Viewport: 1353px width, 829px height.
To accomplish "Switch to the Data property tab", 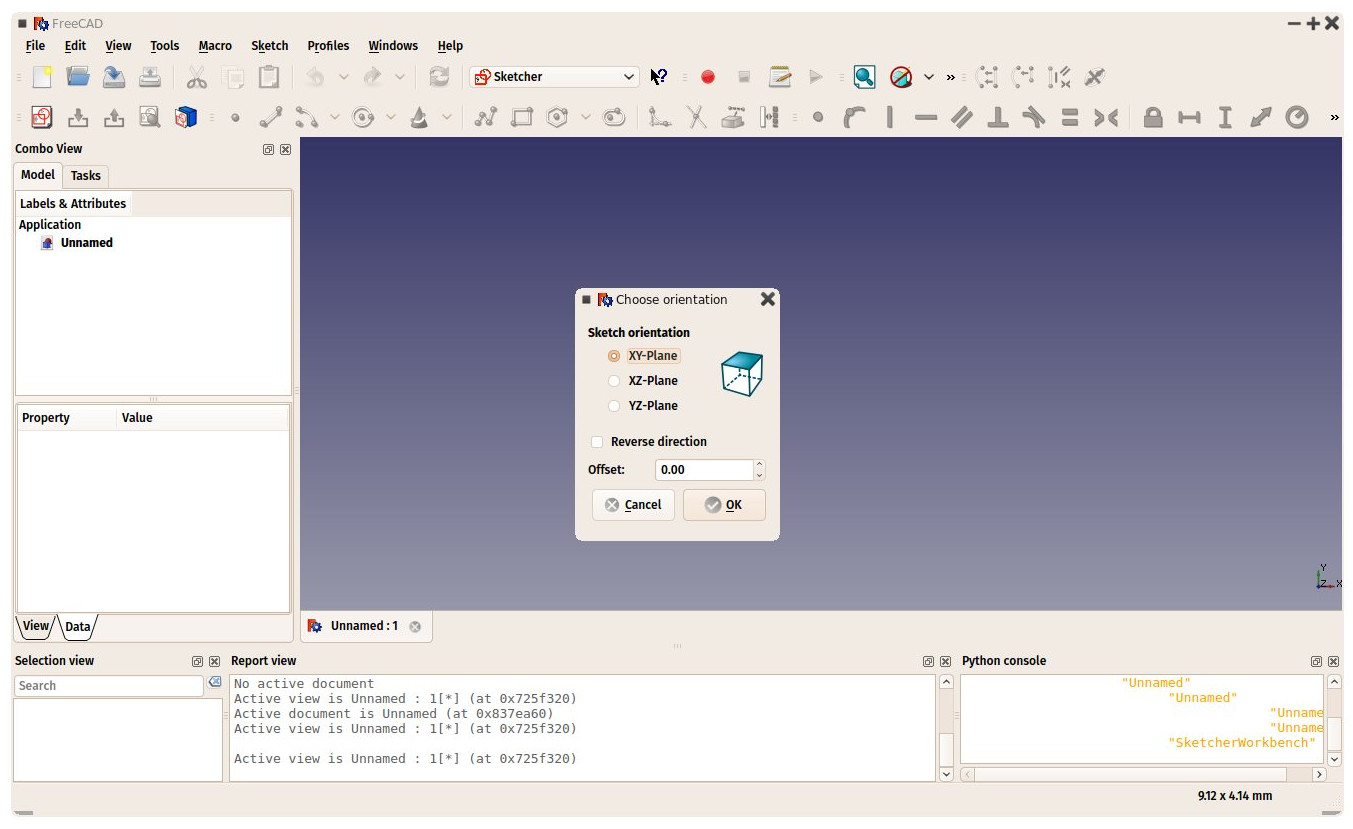I will pyautogui.click(x=78, y=627).
